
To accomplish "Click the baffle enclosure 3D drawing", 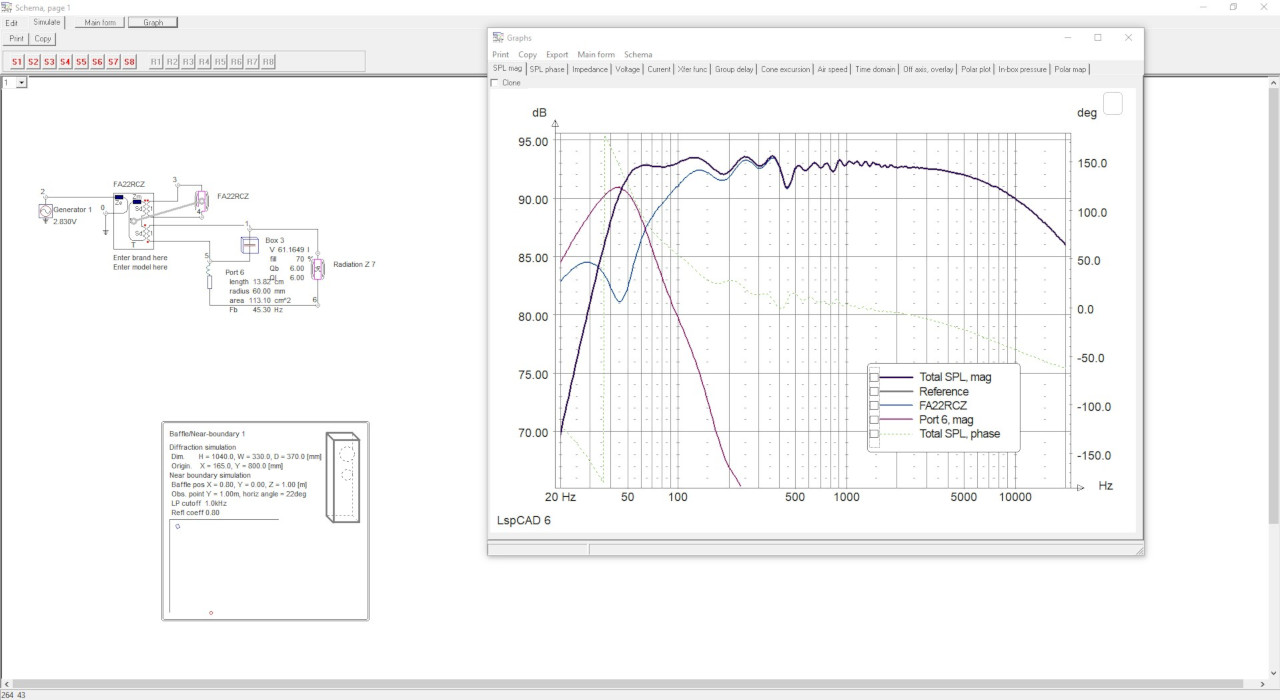I will [x=345, y=477].
